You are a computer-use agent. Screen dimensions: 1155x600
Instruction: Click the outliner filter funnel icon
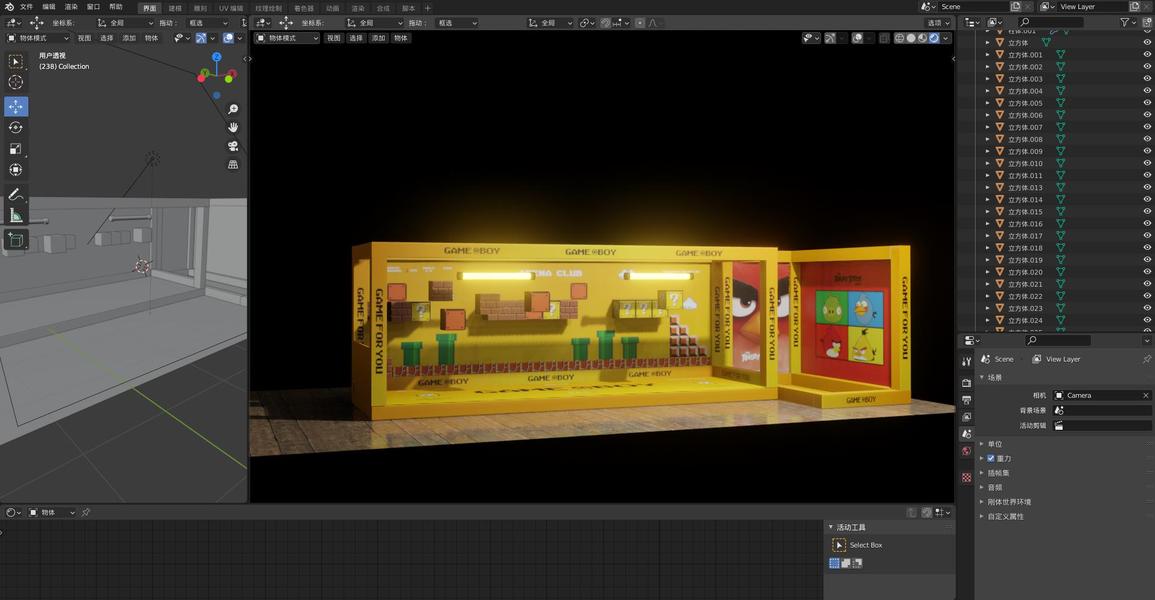click(x=1125, y=22)
